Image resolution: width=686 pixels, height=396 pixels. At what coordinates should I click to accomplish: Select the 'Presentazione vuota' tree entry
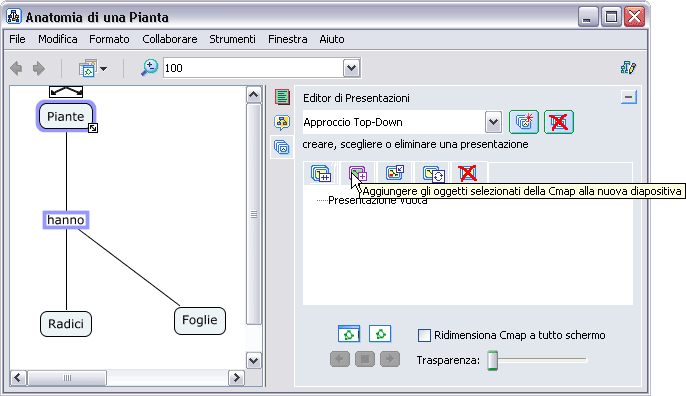click(378, 200)
